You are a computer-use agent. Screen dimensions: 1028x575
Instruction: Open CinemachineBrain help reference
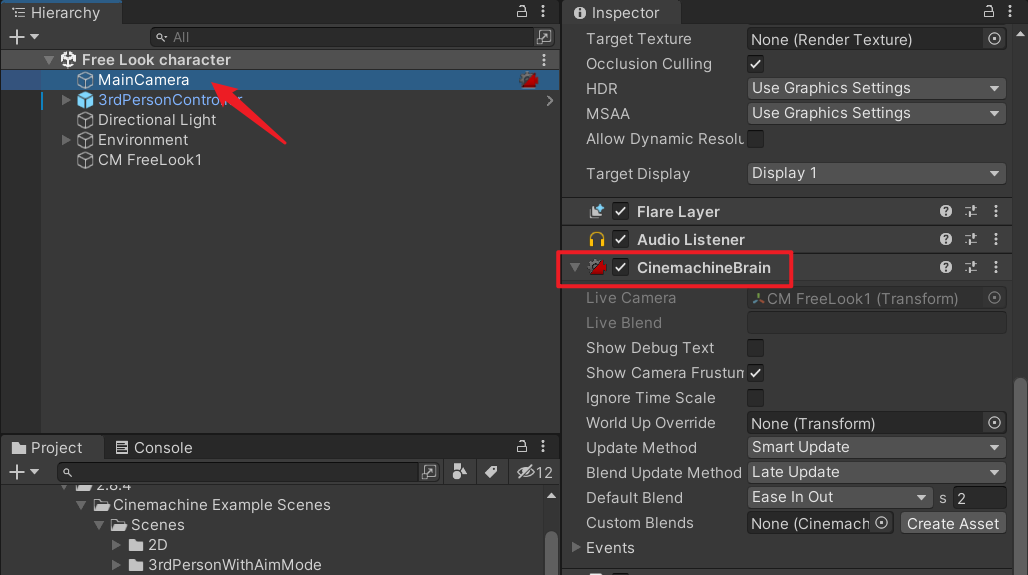coord(945,267)
